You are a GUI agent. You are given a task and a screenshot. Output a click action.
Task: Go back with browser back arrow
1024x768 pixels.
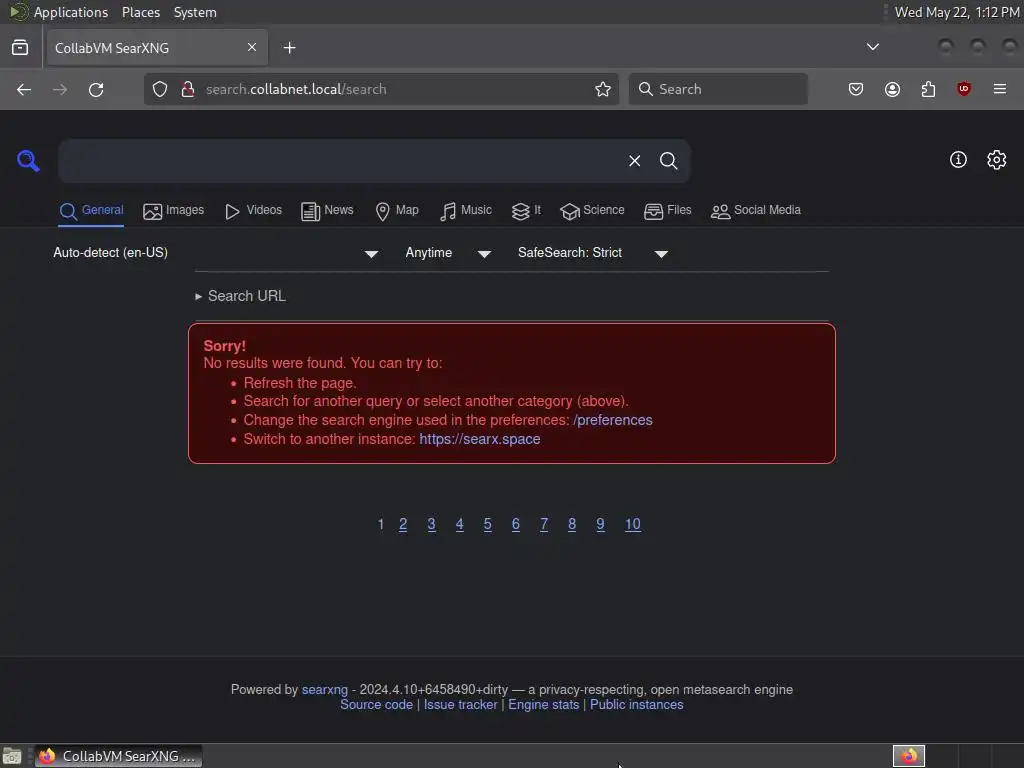click(24, 89)
